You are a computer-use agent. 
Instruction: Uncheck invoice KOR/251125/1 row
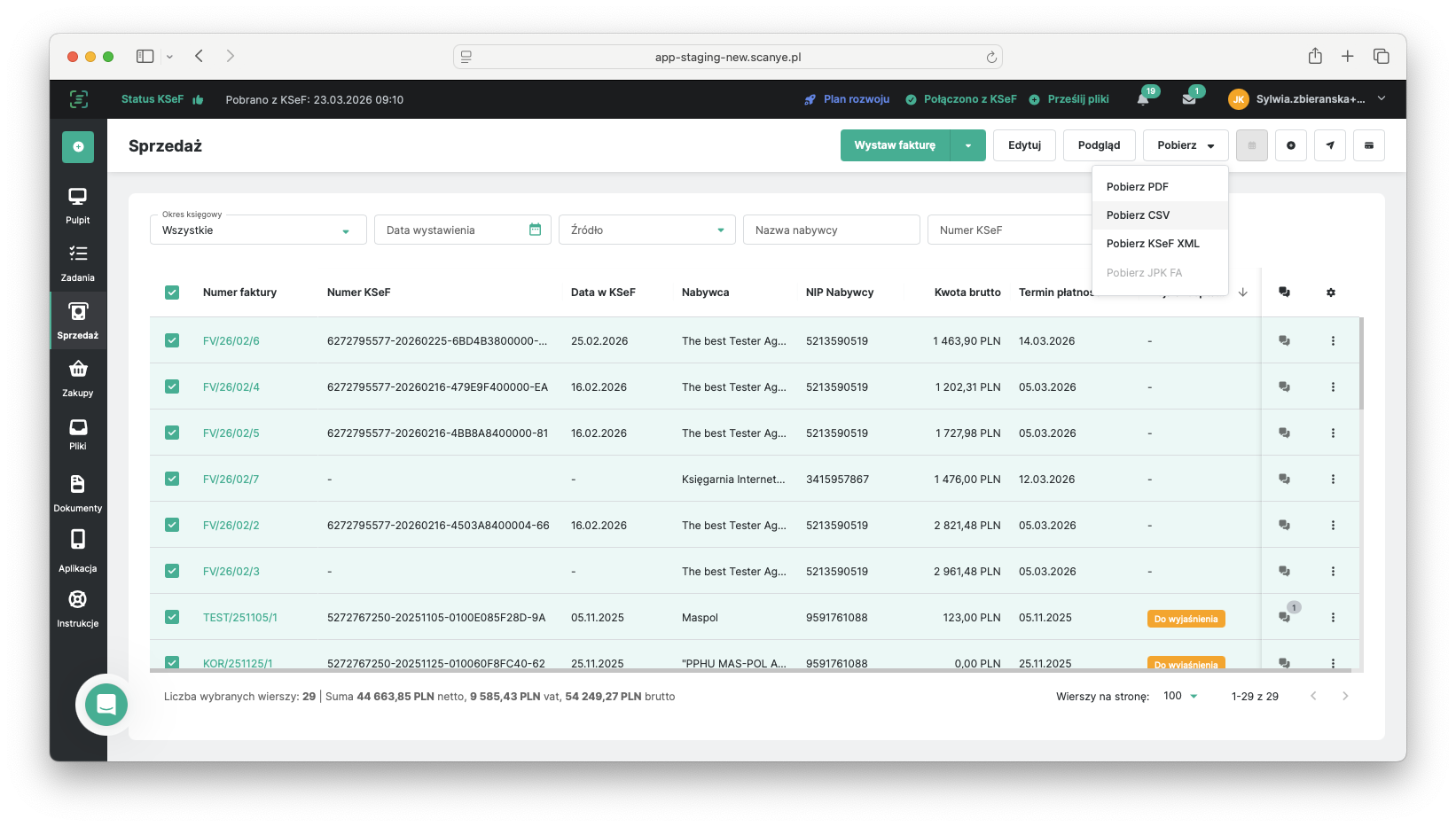[172, 662]
